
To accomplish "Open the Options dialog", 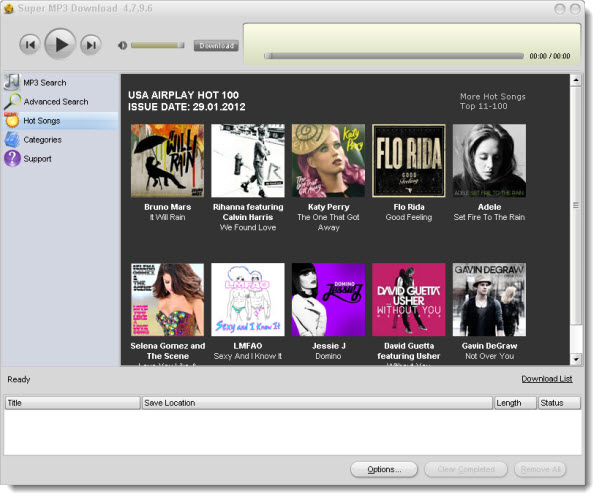I will click(x=384, y=469).
